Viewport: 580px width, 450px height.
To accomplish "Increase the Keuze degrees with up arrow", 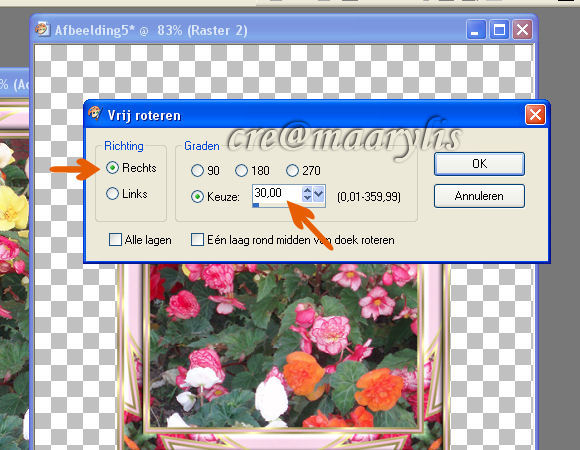I will (307, 190).
